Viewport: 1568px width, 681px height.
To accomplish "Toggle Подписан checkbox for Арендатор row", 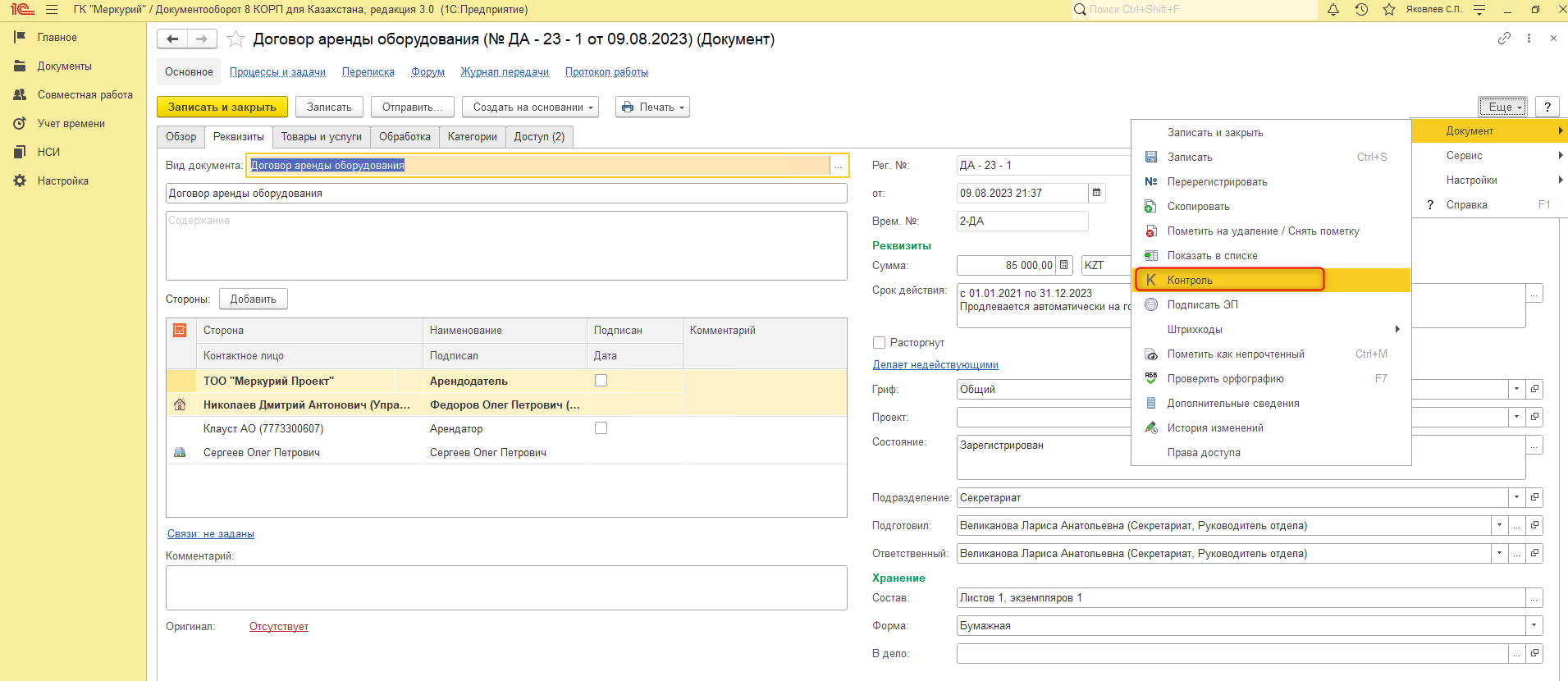I will pos(601,428).
